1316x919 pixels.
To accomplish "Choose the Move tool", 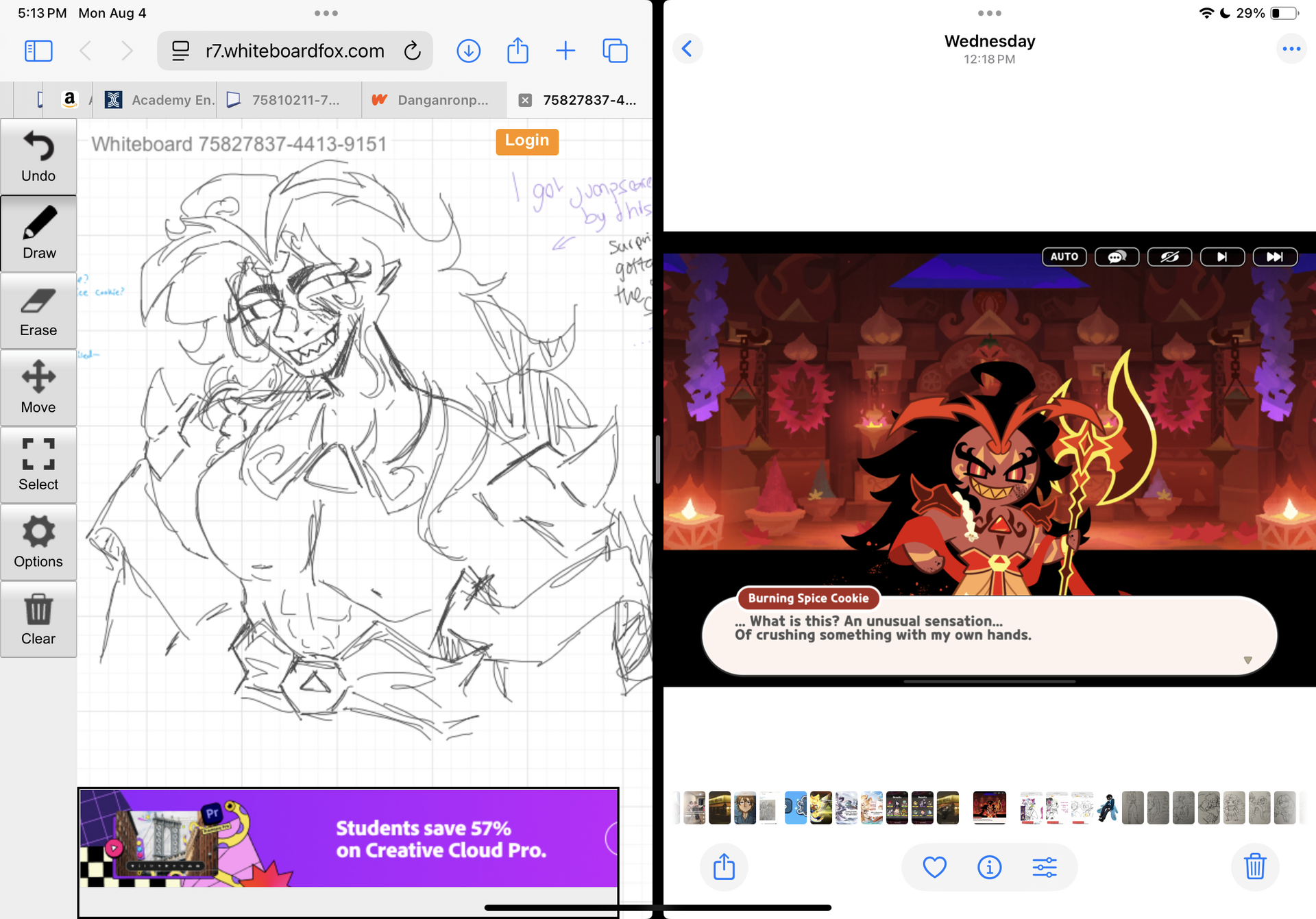I will pyautogui.click(x=38, y=388).
